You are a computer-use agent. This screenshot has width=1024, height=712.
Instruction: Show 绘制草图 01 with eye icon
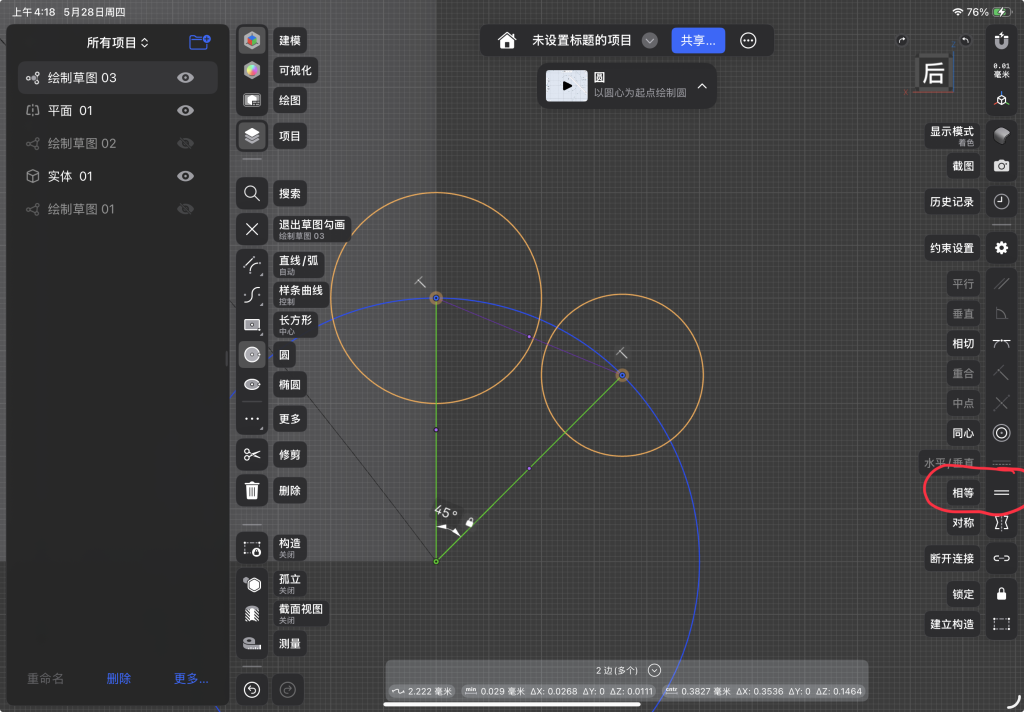pyautogui.click(x=185, y=209)
